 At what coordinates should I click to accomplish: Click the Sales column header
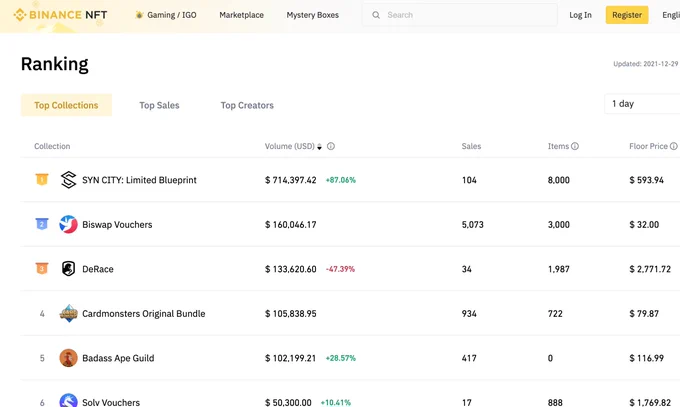point(471,146)
